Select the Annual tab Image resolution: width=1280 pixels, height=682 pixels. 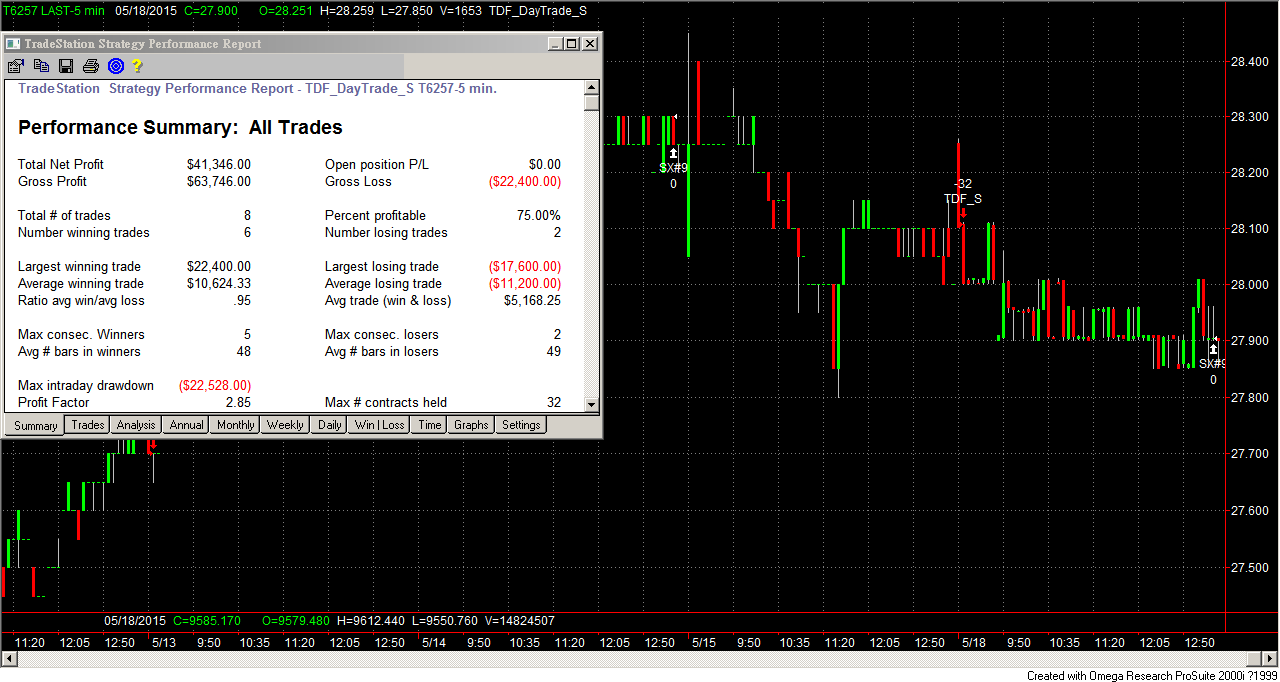[x=187, y=425]
